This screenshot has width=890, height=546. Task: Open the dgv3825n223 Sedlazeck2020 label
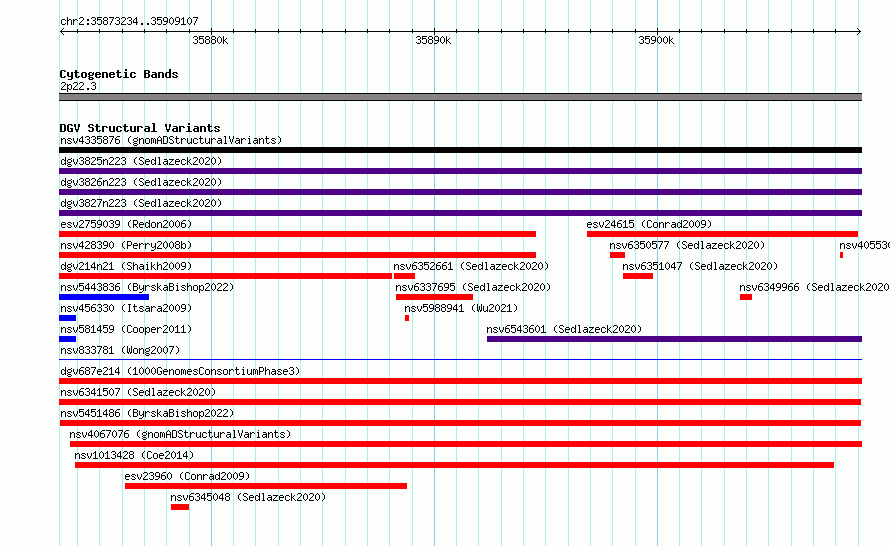pos(141,161)
